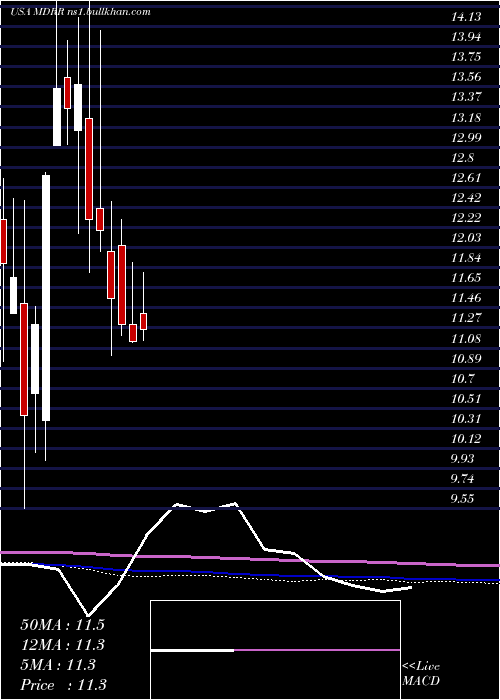This screenshot has width=500, height=700.
Task: Click the tallest white candlestick body
Action: click(46, 298)
